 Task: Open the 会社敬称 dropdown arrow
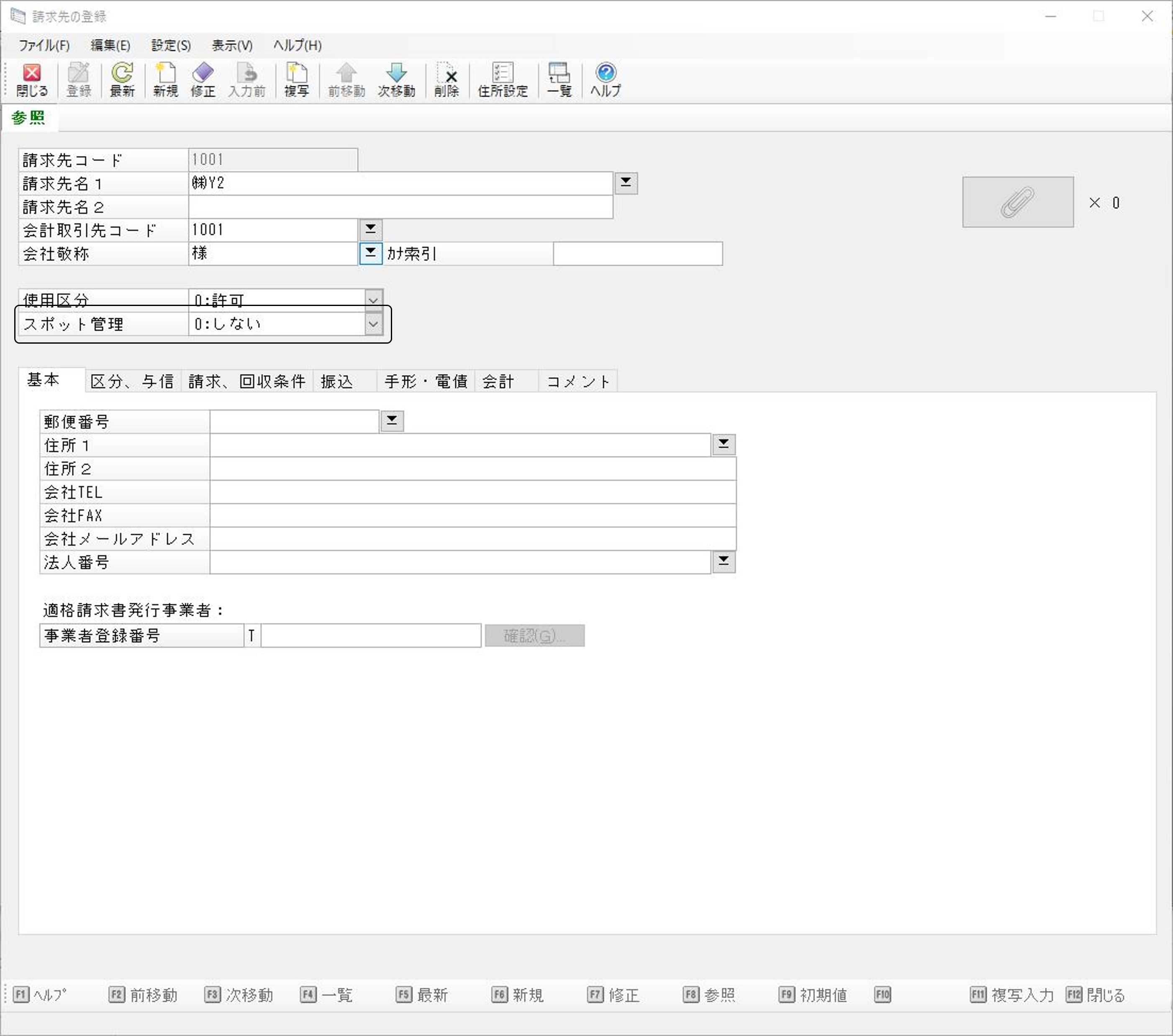(x=370, y=252)
